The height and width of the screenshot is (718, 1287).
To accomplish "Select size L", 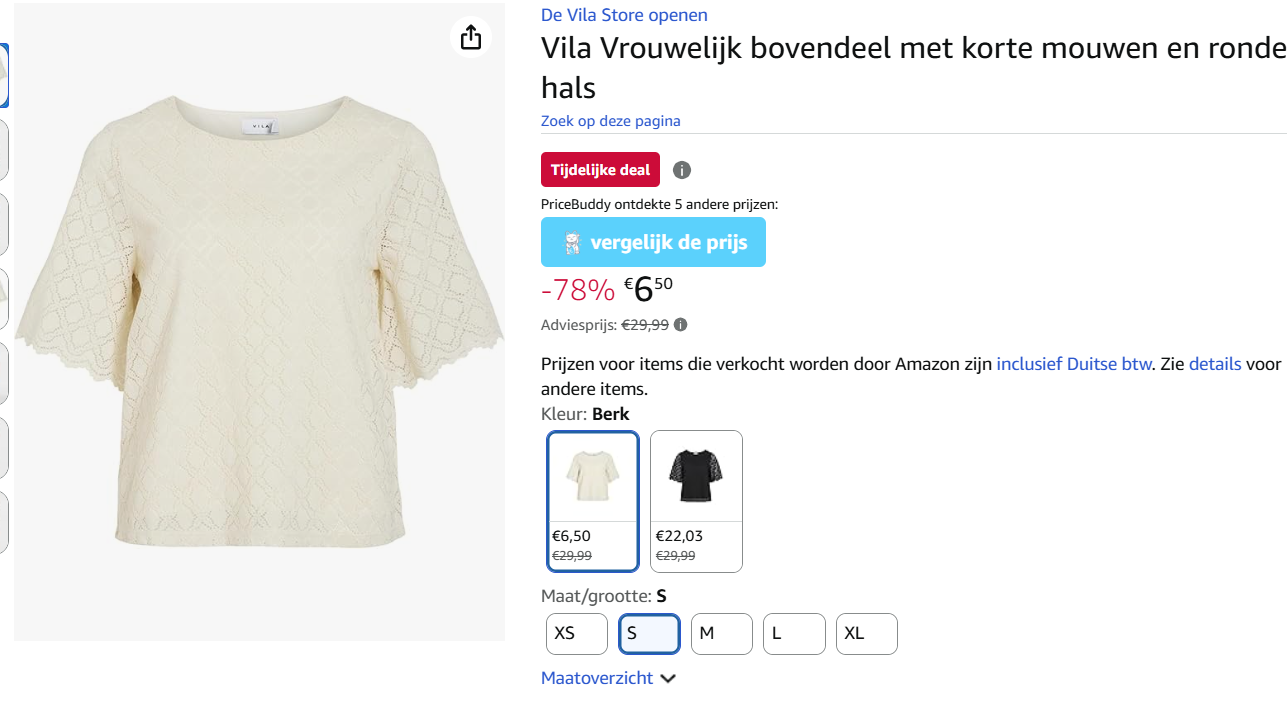I will point(793,633).
